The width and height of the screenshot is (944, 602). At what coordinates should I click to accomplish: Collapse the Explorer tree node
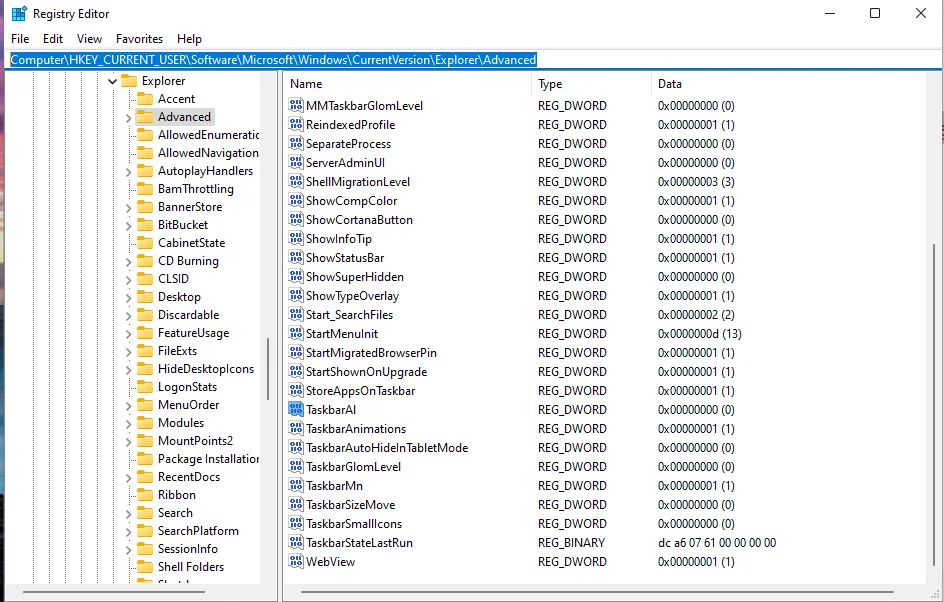tap(113, 81)
